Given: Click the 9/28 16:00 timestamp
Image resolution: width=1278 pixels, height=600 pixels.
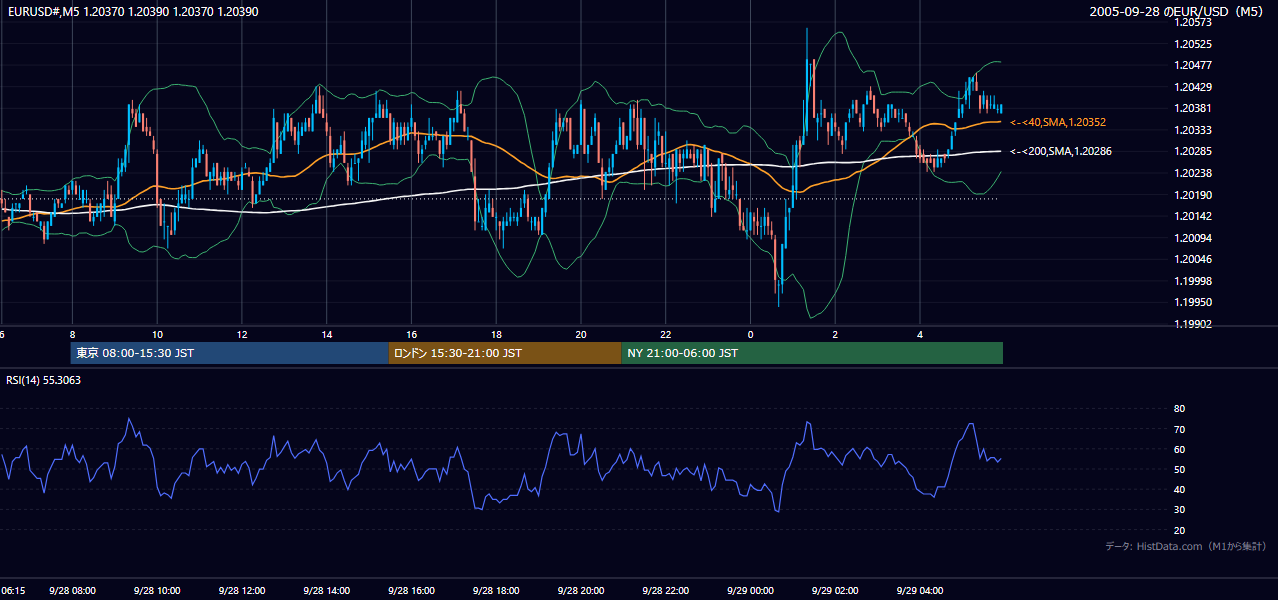Looking at the screenshot, I should (x=412, y=591).
